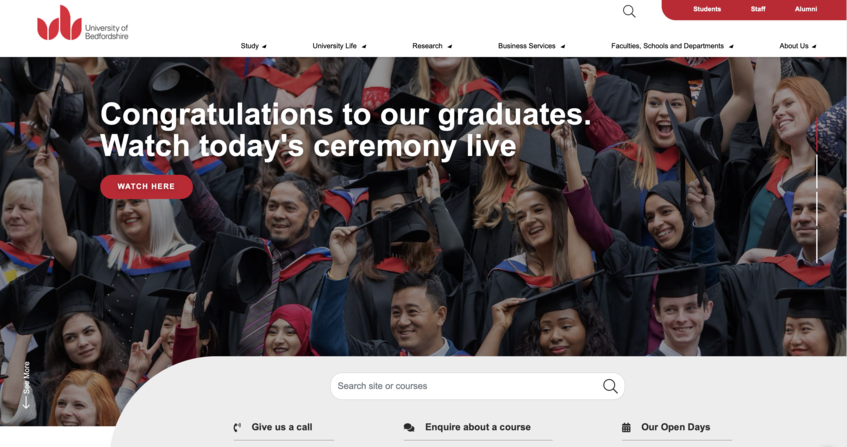Screen dimensions: 847x447
Task: Expand the Study menu arrow
Action: (264, 46)
